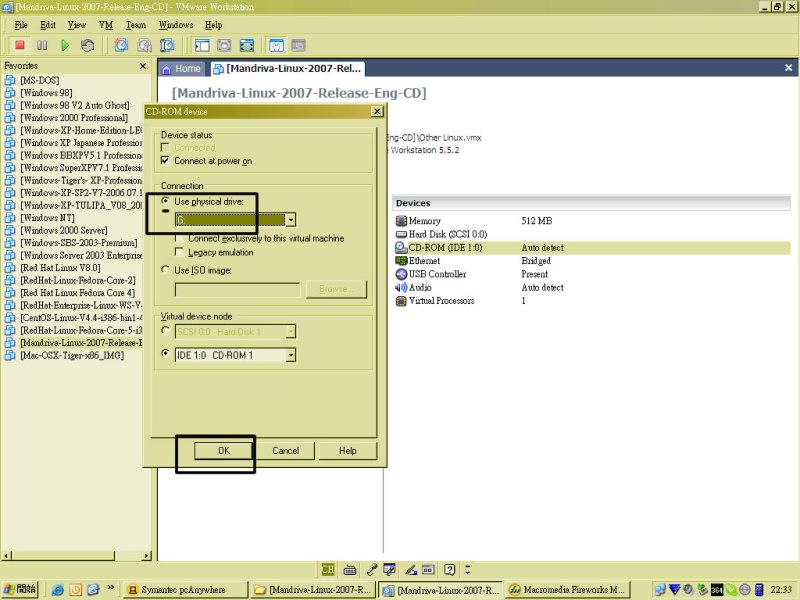800x600 pixels.
Task: Click the Internet Explorer quick launch icon
Action: (58, 590)
